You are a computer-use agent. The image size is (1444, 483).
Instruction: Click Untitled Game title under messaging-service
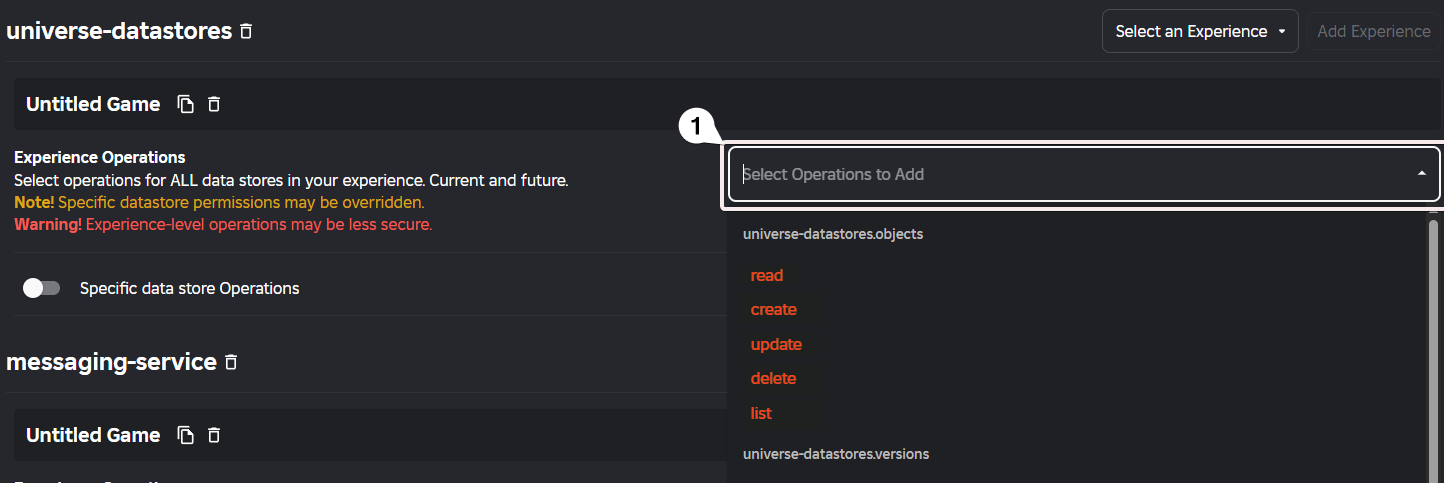[93, 435]
